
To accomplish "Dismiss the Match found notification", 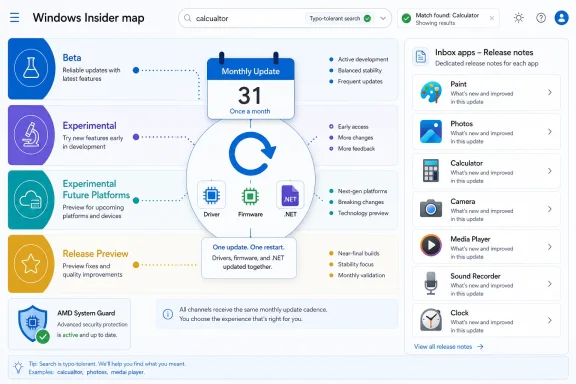I will [x=492, y=18].
